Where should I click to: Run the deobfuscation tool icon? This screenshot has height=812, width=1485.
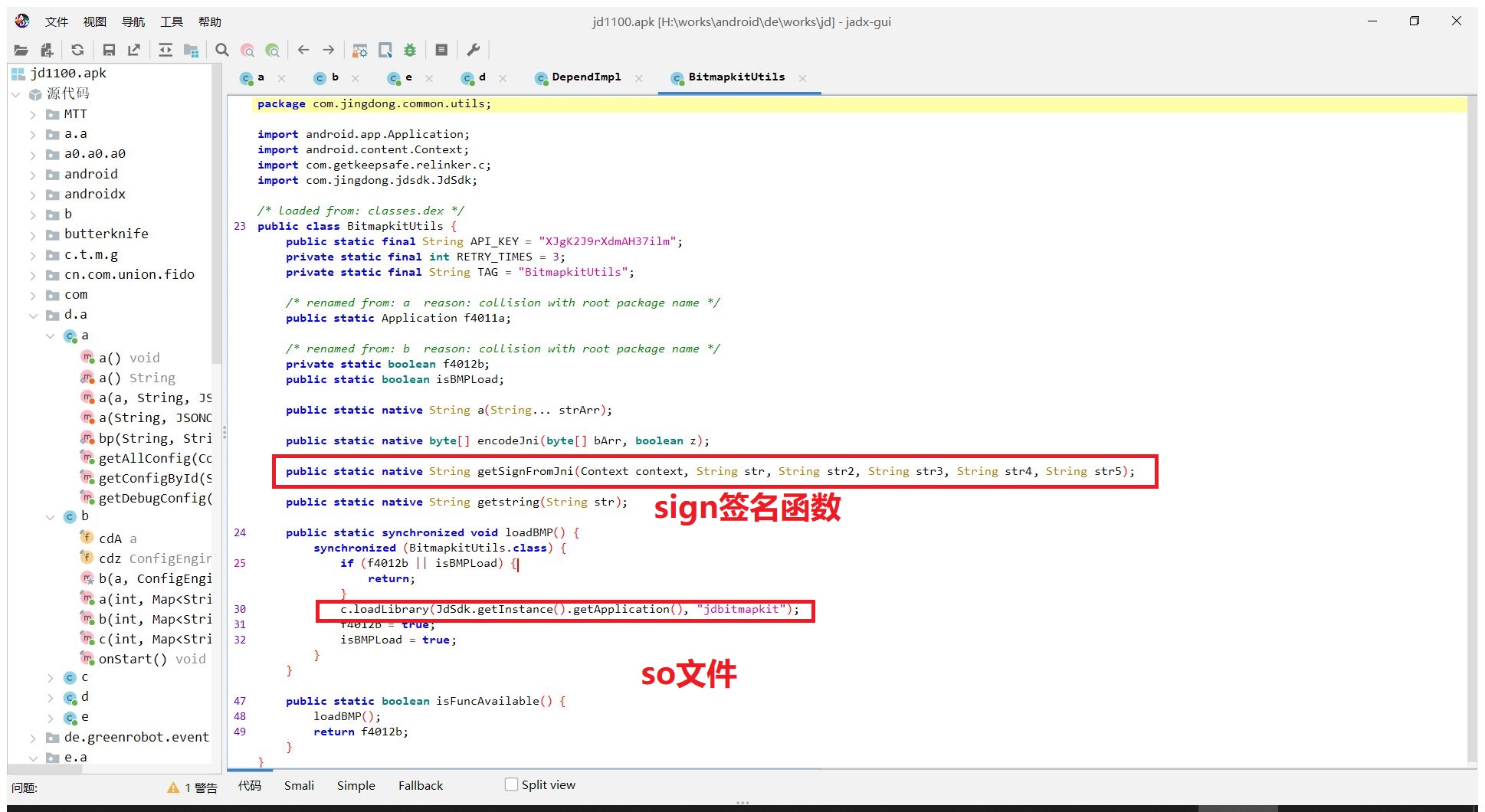pos(359,50)
